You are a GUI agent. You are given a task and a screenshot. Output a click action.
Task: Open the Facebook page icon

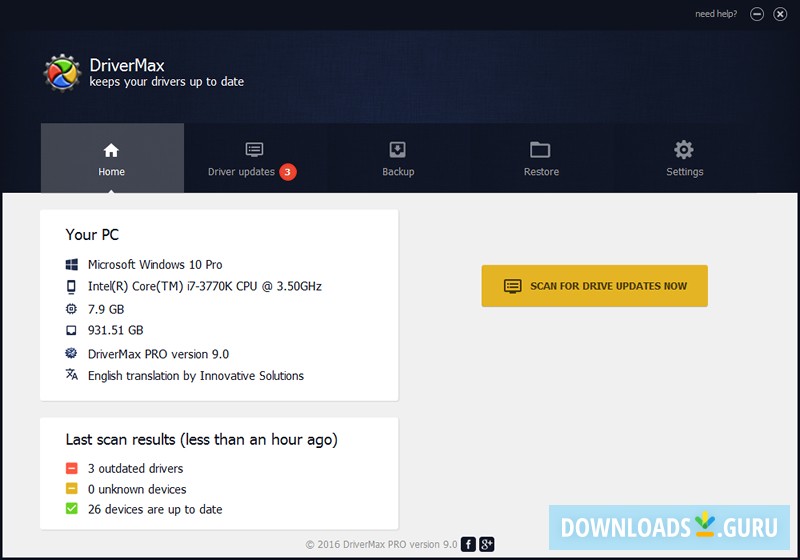click(468, 544)
